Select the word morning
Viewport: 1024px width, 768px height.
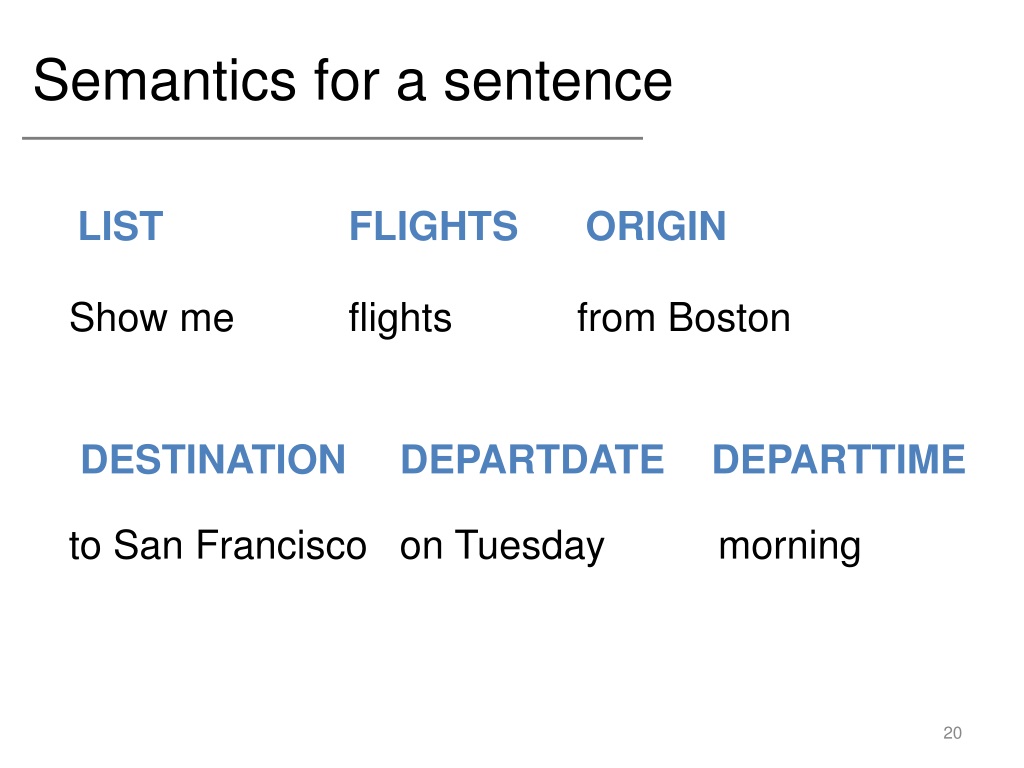[790, 549]
